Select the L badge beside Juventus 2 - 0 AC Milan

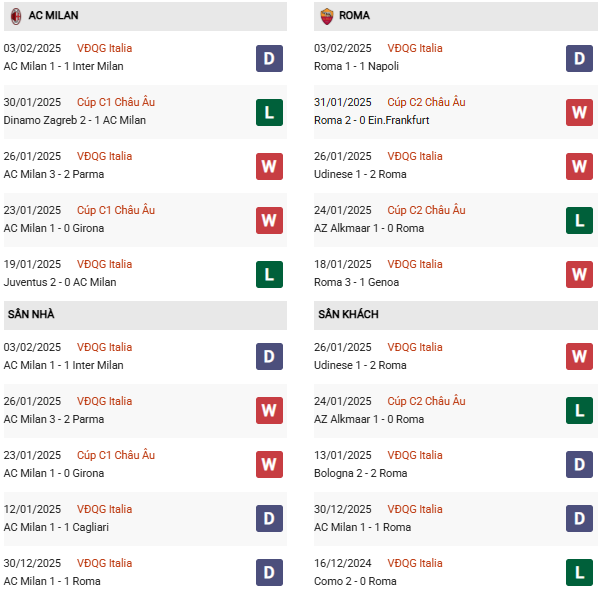click(x=269, y=274)
